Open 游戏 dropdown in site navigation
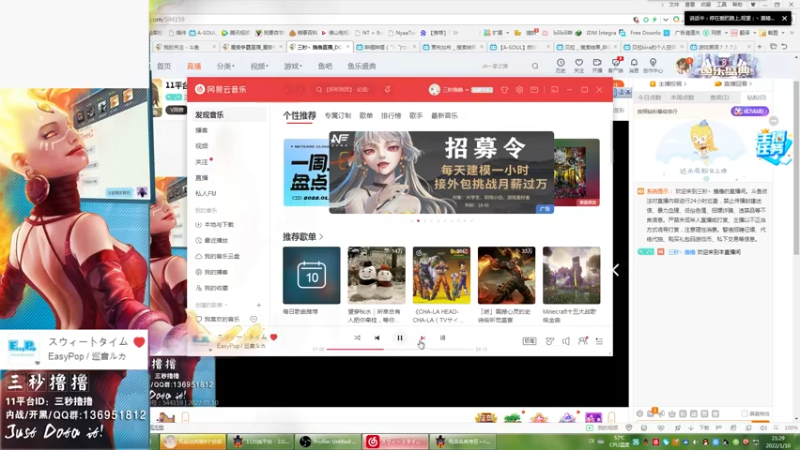 click(293, 66)
